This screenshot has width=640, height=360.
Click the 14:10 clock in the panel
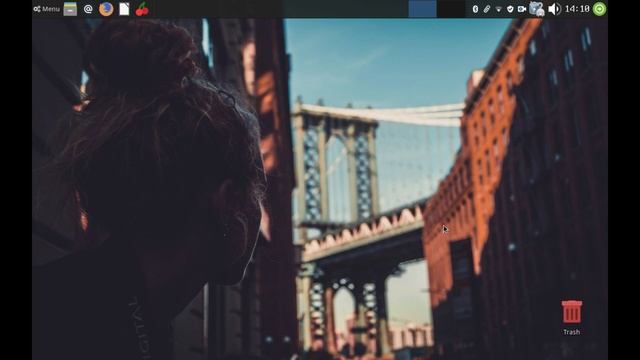coord(577,9)
